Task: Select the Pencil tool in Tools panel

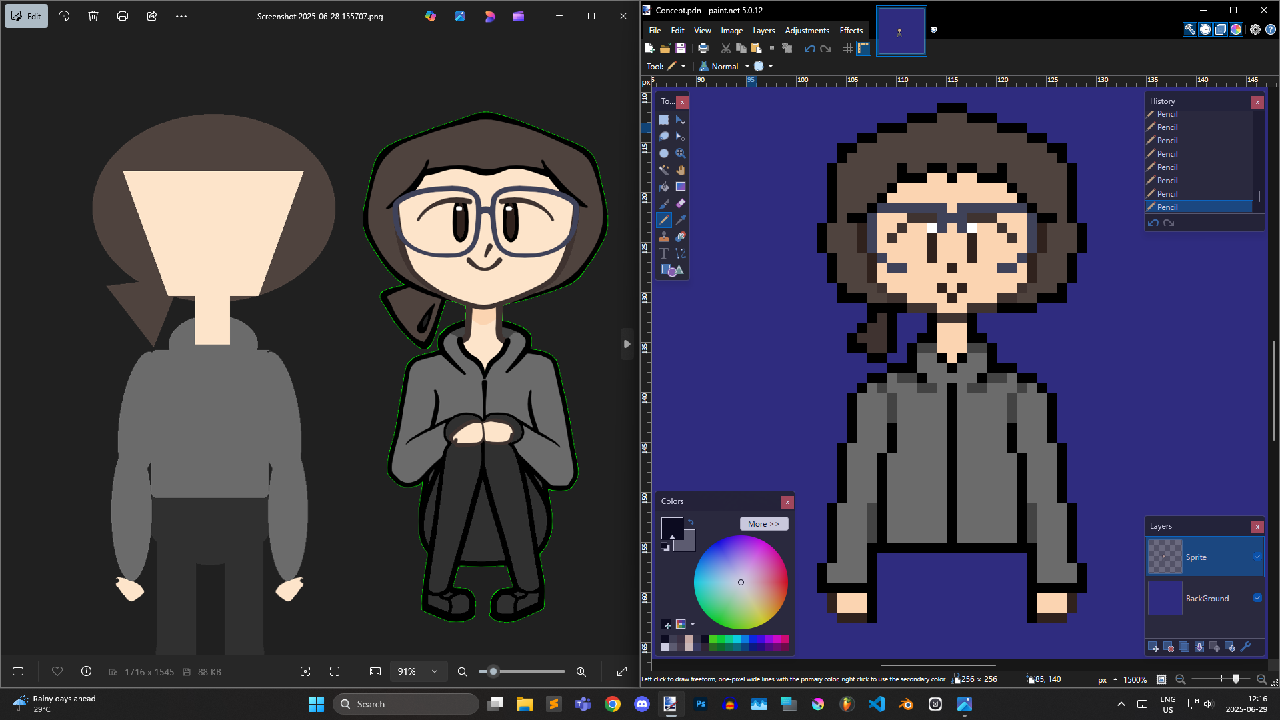Action: point(664,220)
